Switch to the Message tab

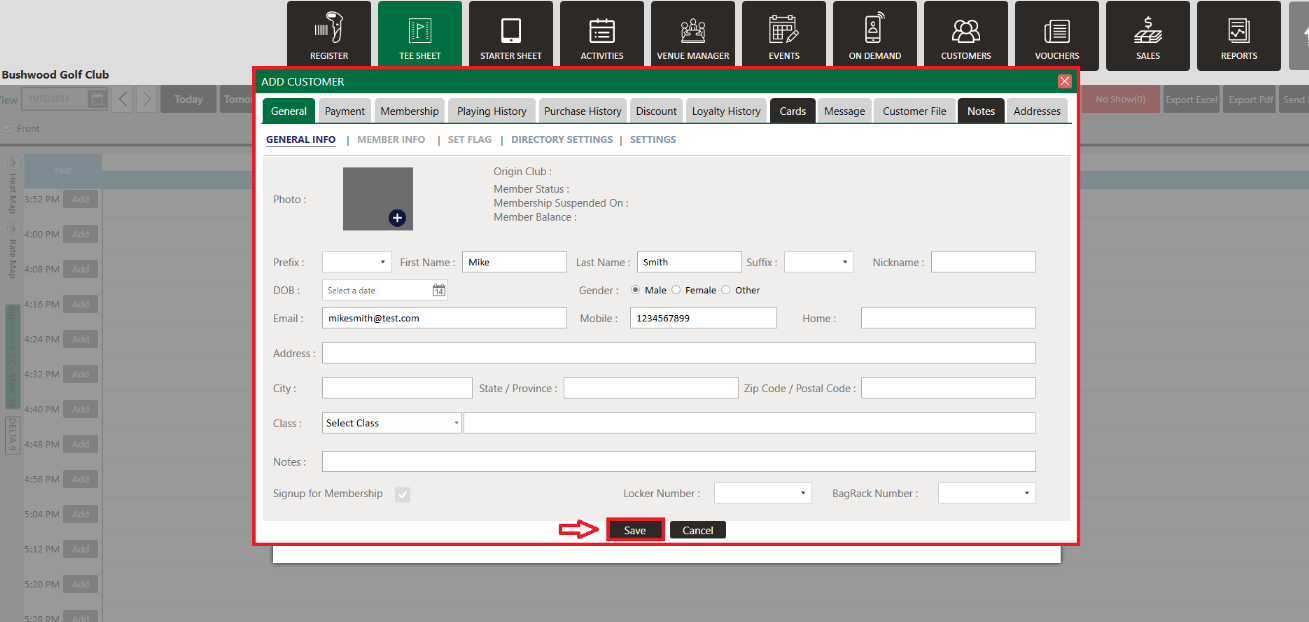(845, 111)
